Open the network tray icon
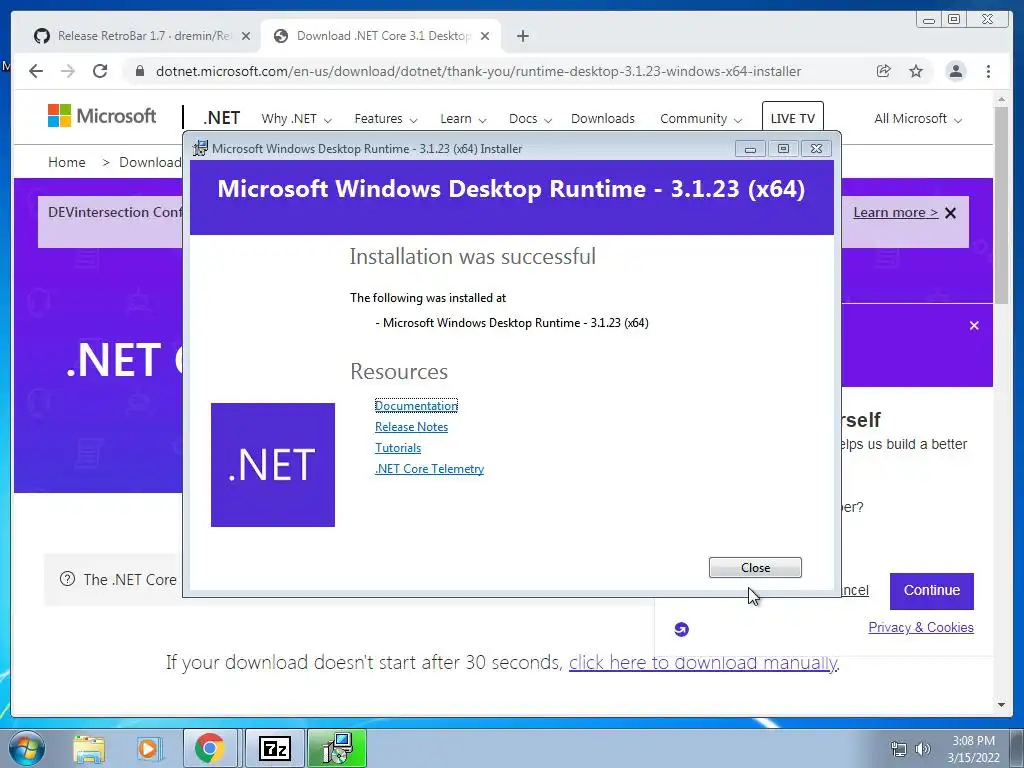 [899, 749]
